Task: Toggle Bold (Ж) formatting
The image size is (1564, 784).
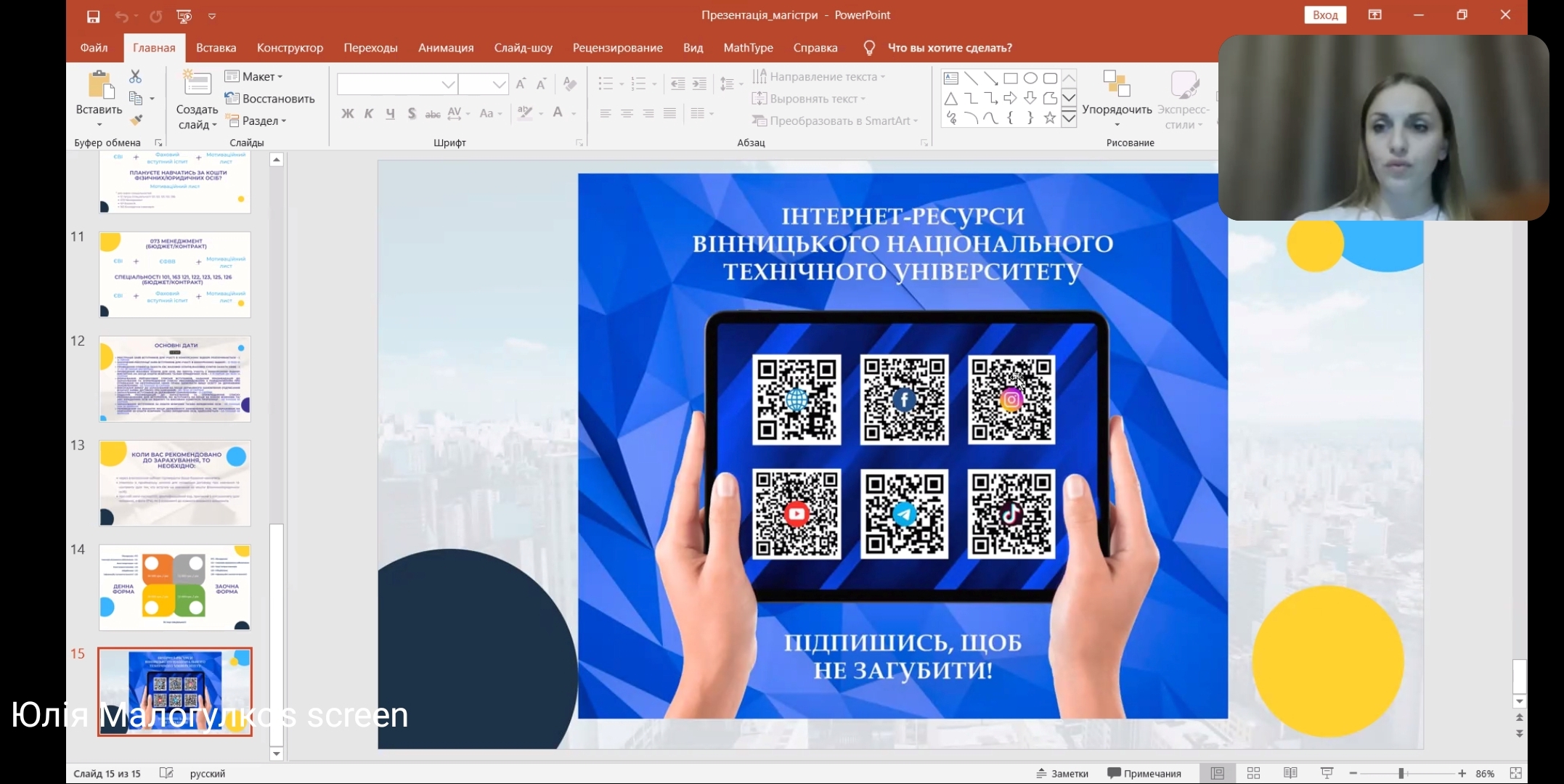Action: [x=348, y=113]
